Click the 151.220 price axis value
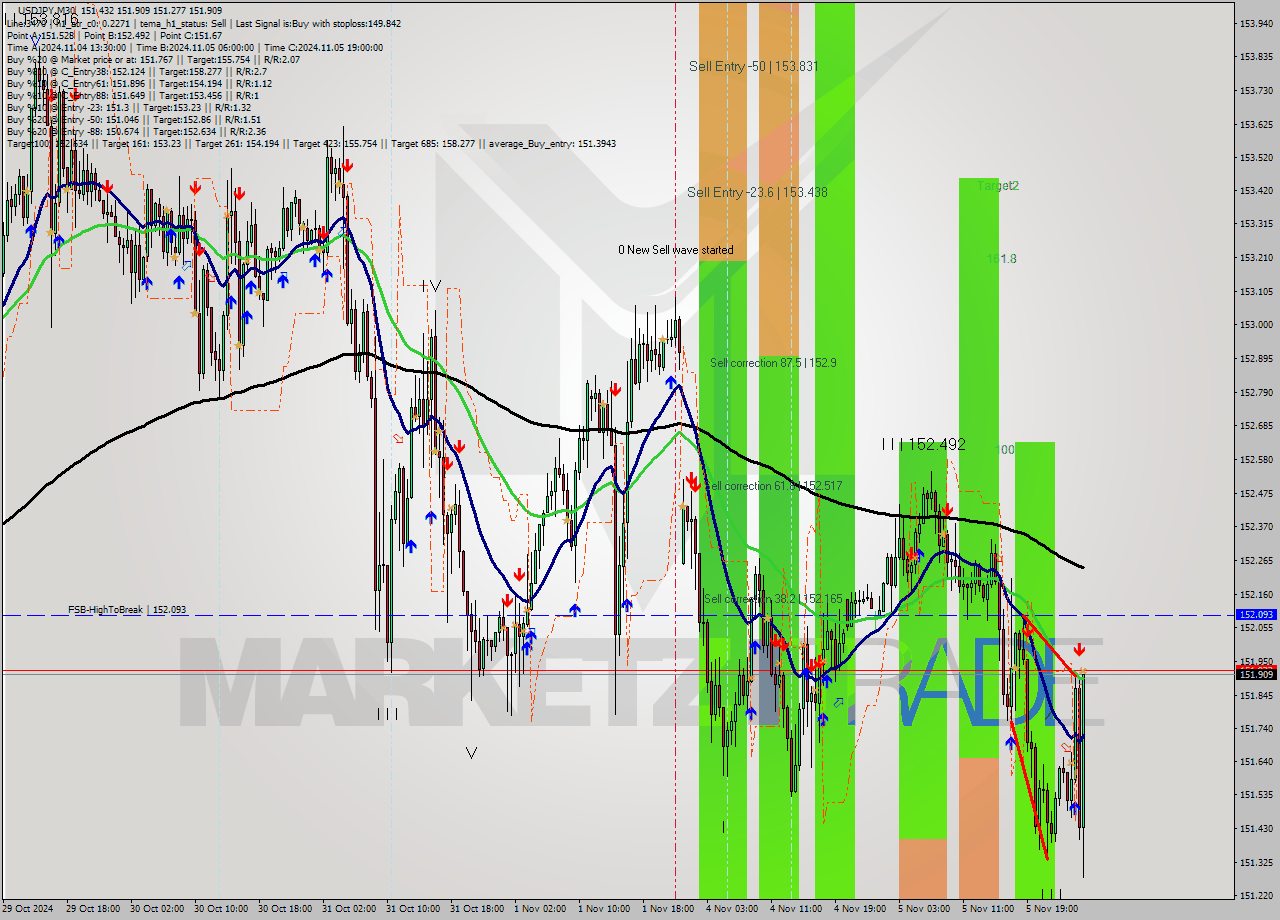The image size is (1280, 920). [1256, 895]
